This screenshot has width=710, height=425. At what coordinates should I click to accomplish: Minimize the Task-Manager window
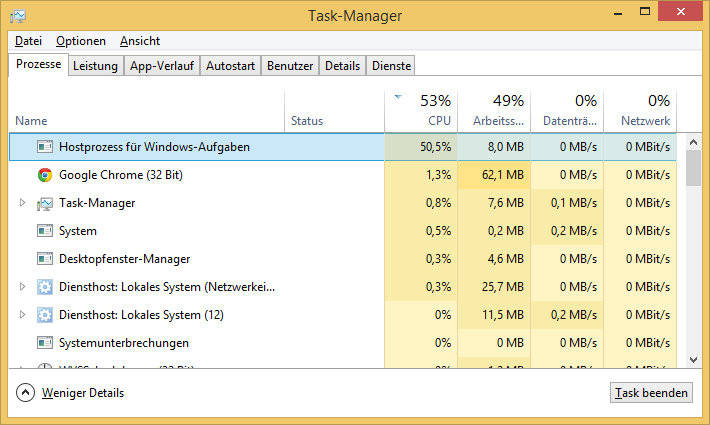[618, 12]
